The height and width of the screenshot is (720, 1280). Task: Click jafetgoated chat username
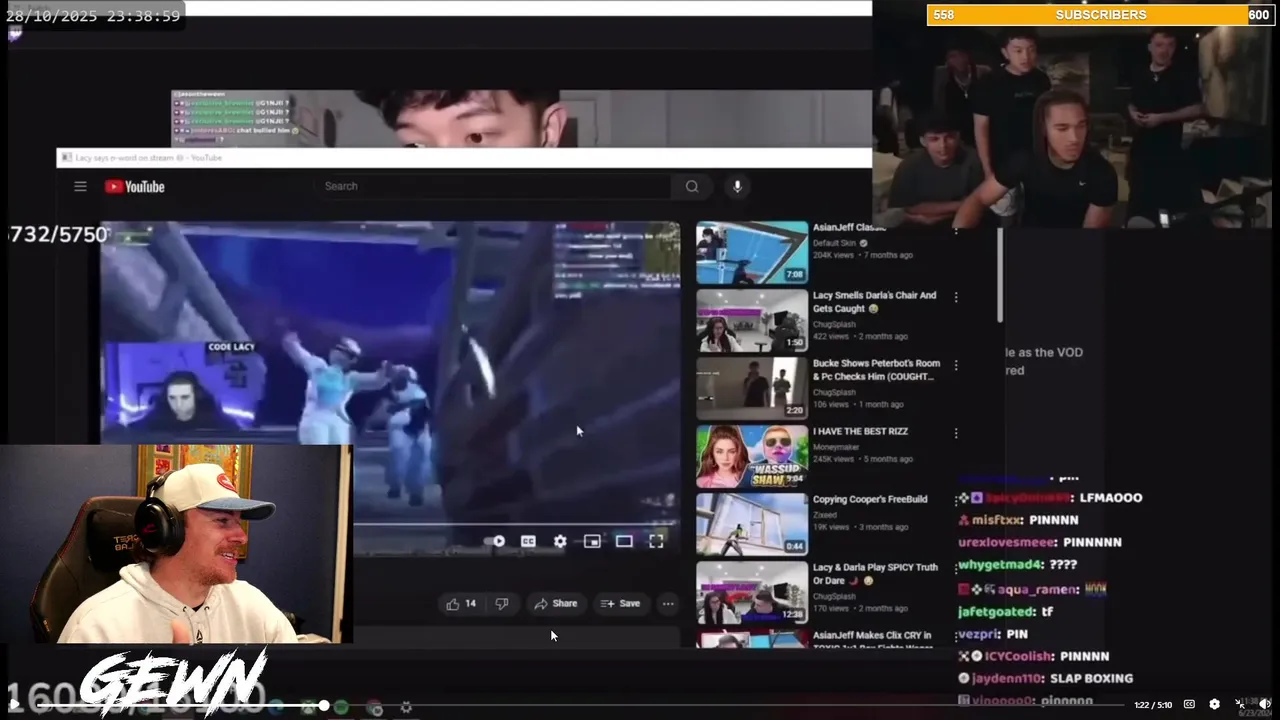click(994, 611)
